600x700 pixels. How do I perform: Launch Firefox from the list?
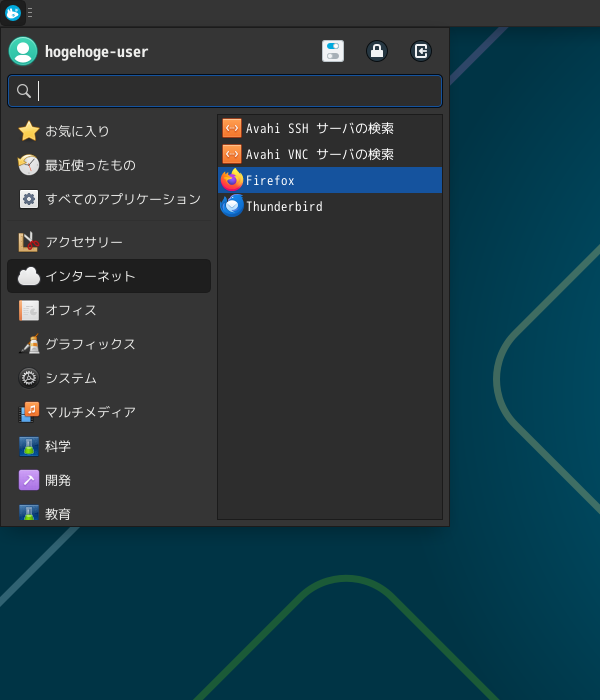click(x=330, y=180)
